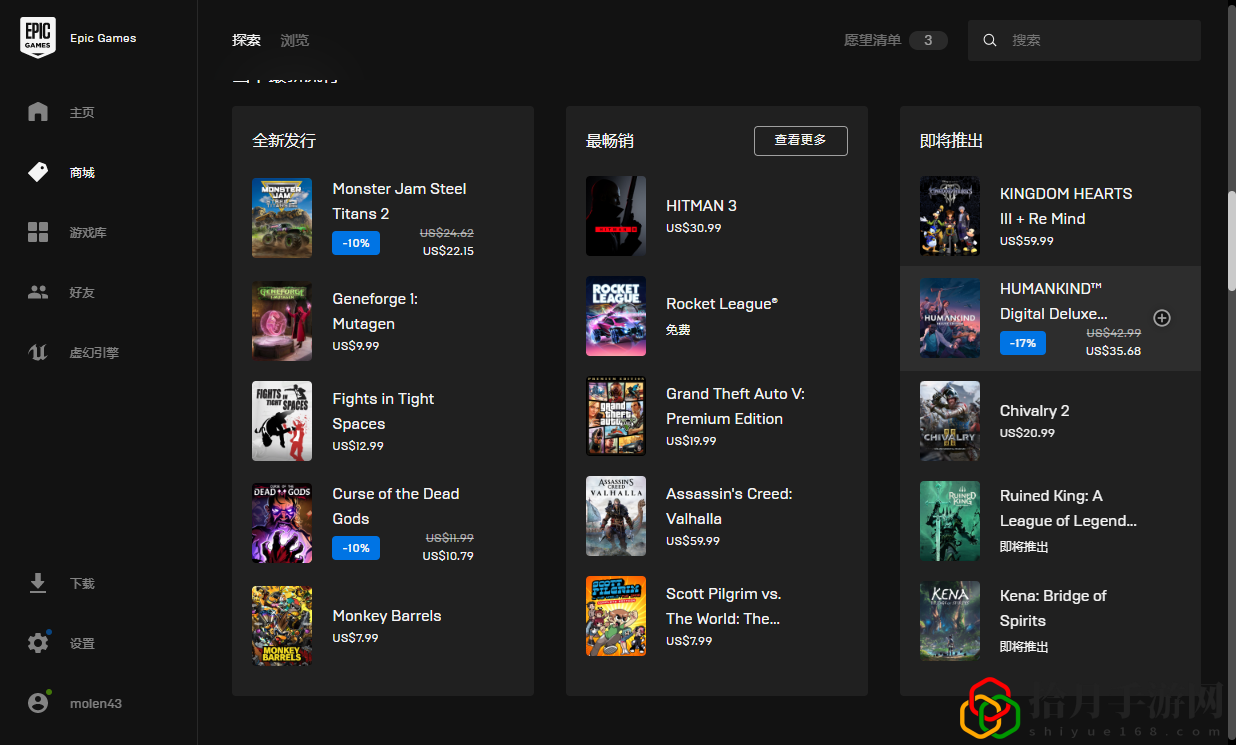Click the molen43 account avatar icon
Image resolution: width=1236 pixels, height=745 pixels.
38,703
